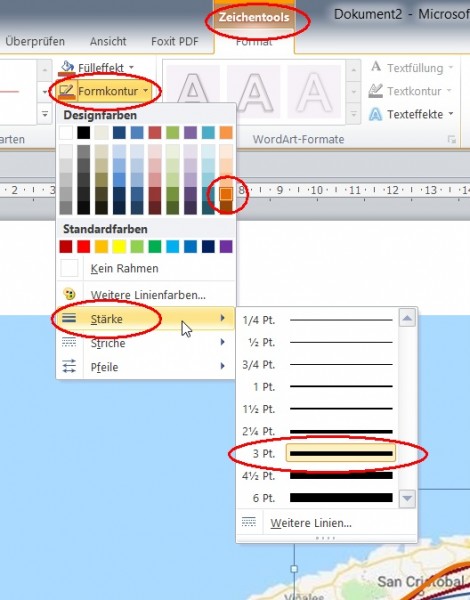Screen dimensions: 470x600
Task: Open the Textfüllung dropdown arrow
Action: [x=451, y=68]
